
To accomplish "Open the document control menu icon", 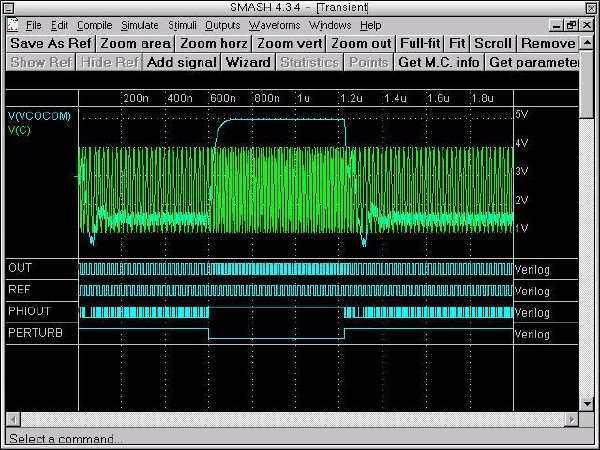I will (x=12, y=24).
